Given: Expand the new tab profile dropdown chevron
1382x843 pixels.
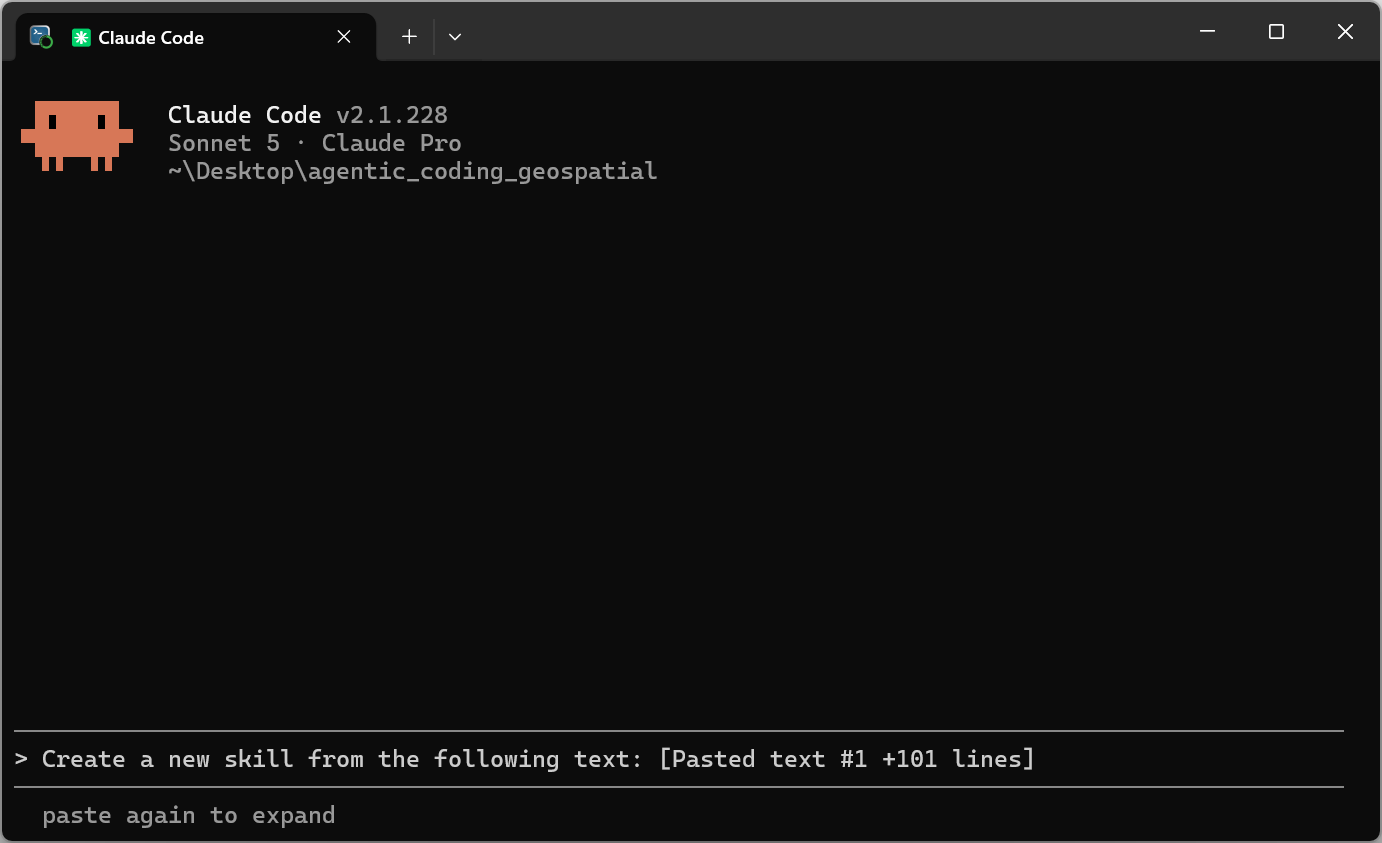Looking at the screenshot, I should click(x=455, y=37).
